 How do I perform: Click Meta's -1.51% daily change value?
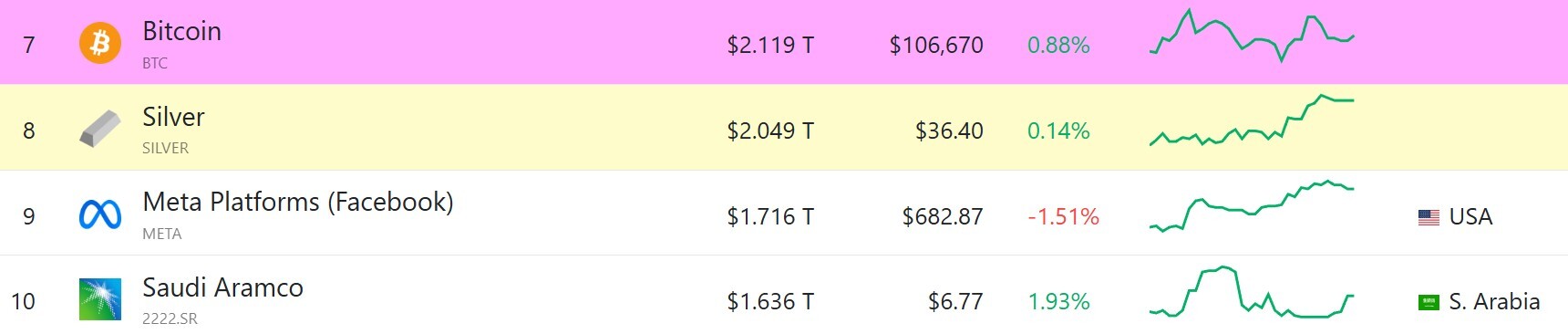[1063, 216]
